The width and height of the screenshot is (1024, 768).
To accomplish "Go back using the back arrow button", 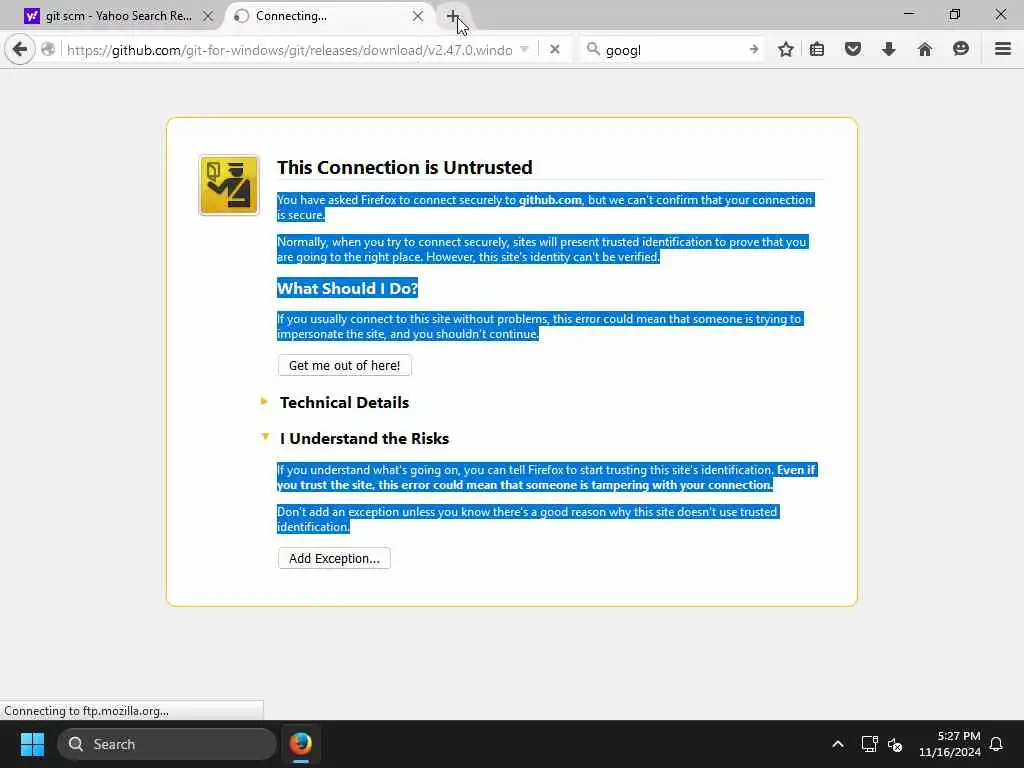I will tap(20, 50).
